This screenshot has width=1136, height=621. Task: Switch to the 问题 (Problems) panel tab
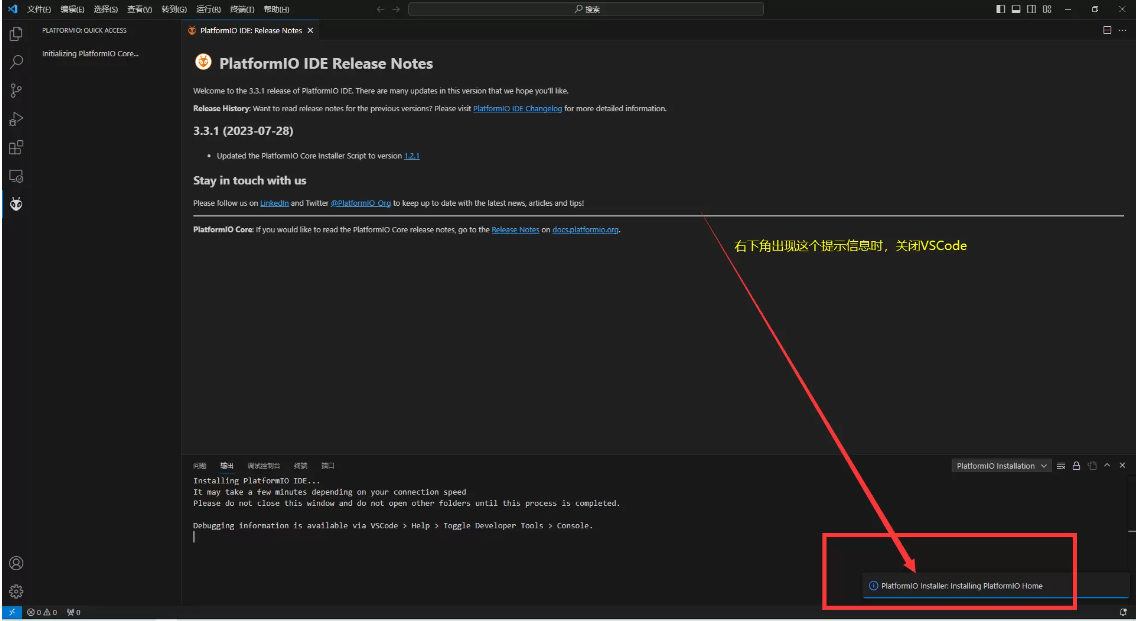[200, 466]
